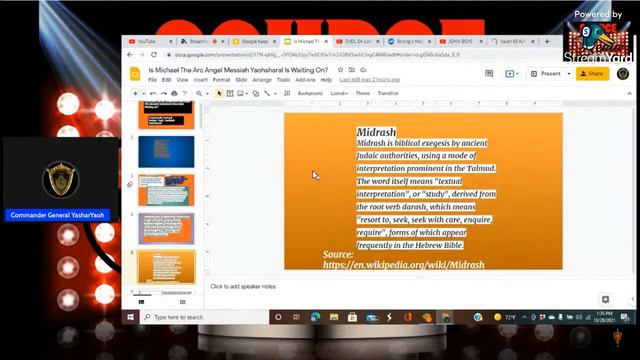Click the Present button
The height and width of the screenshot is (360, 640).
tap(546, 74)
